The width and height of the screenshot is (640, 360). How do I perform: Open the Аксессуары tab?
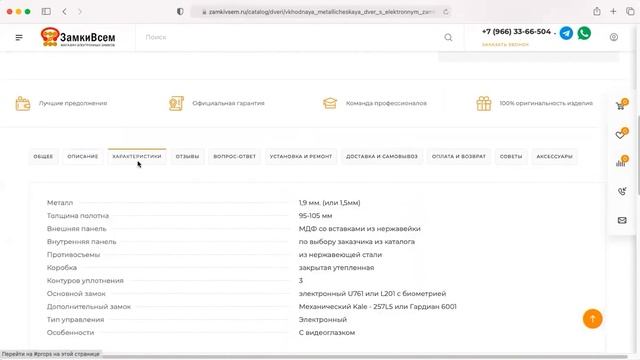pyautogui.click(x=554, y=156)
